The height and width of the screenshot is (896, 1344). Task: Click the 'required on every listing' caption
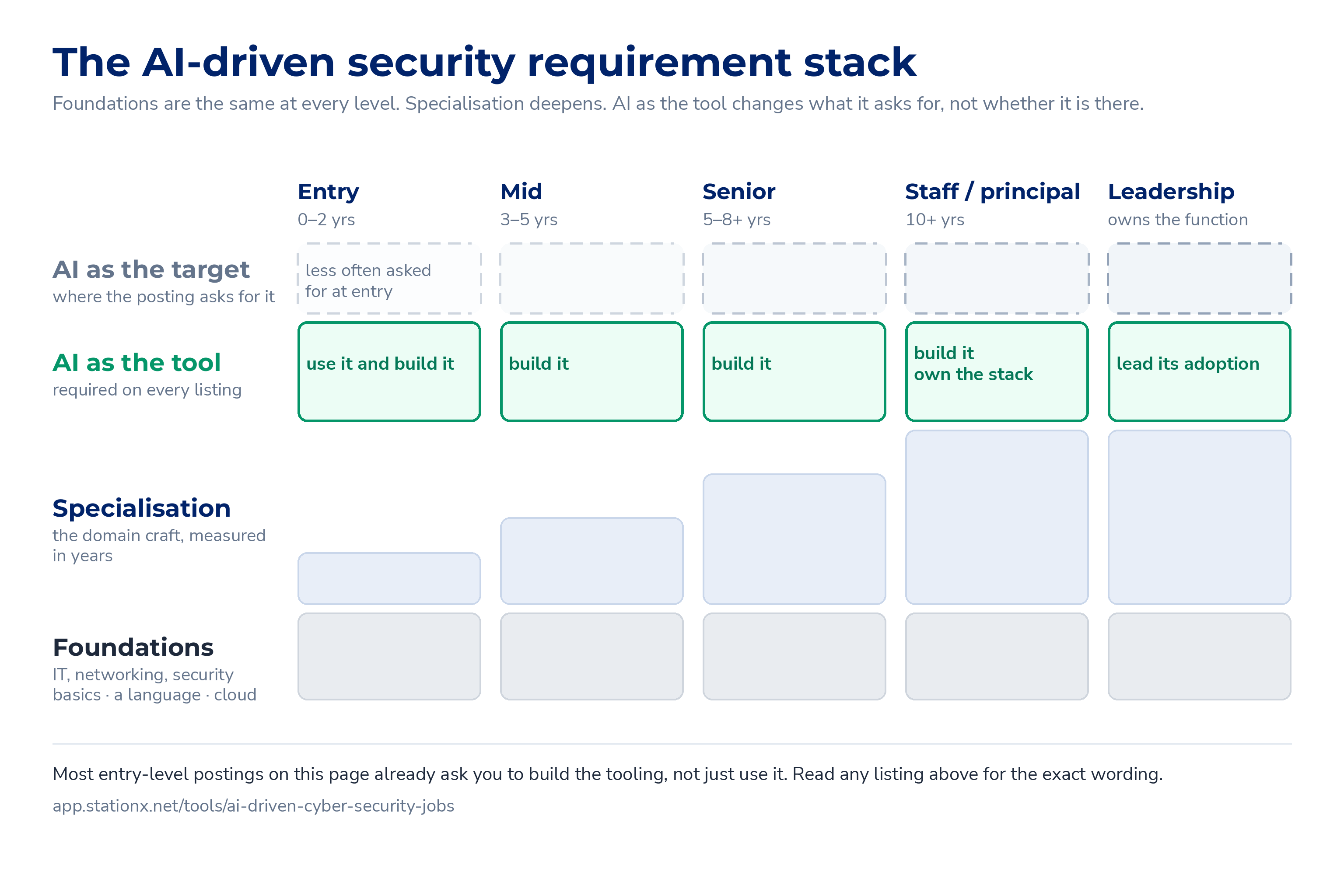tap(147, 390)
